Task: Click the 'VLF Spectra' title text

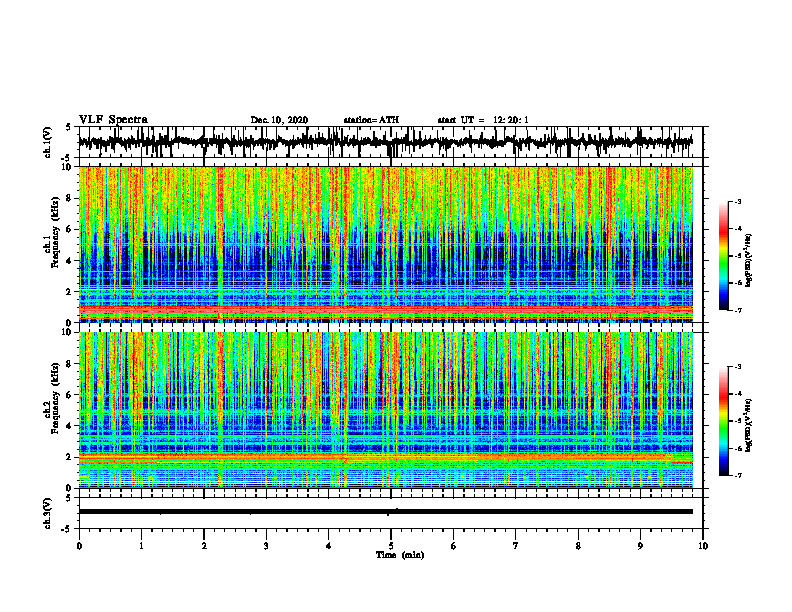Action: tap(113, 120)
